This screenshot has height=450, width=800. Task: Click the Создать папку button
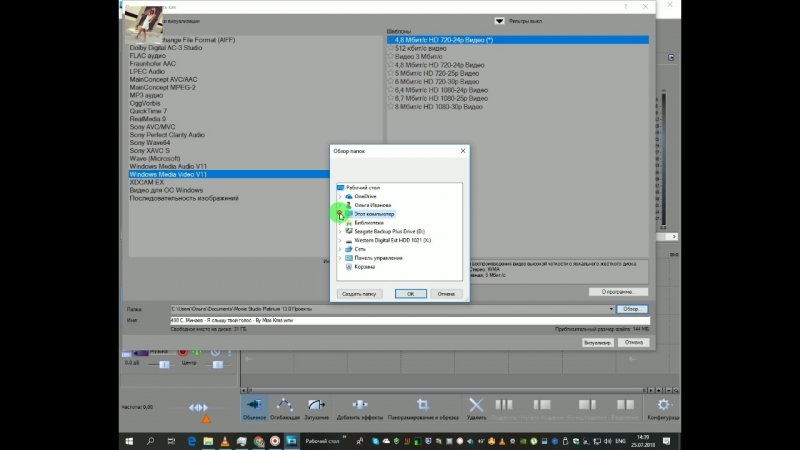358,294
